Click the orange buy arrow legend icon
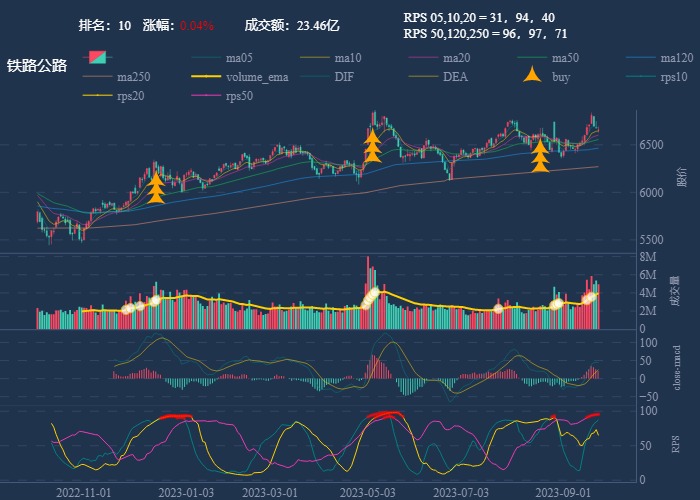This screenshot has width=700, height=500. point(530,77)
